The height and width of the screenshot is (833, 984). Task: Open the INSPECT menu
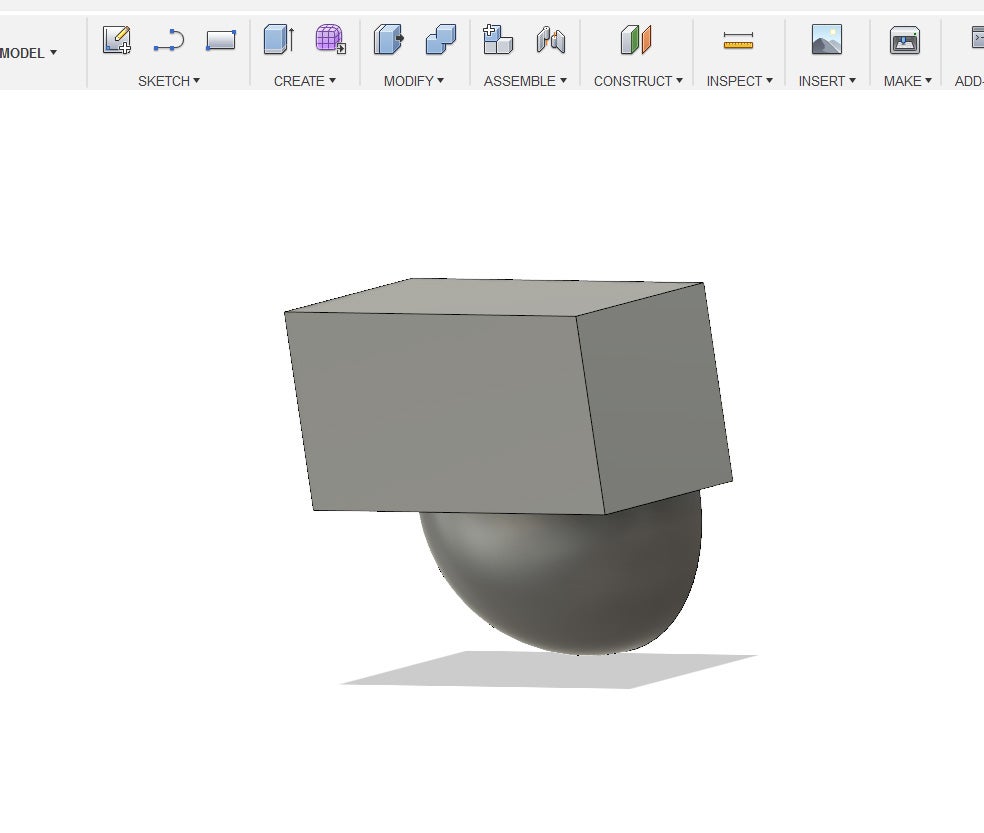(x=739, y=81)
